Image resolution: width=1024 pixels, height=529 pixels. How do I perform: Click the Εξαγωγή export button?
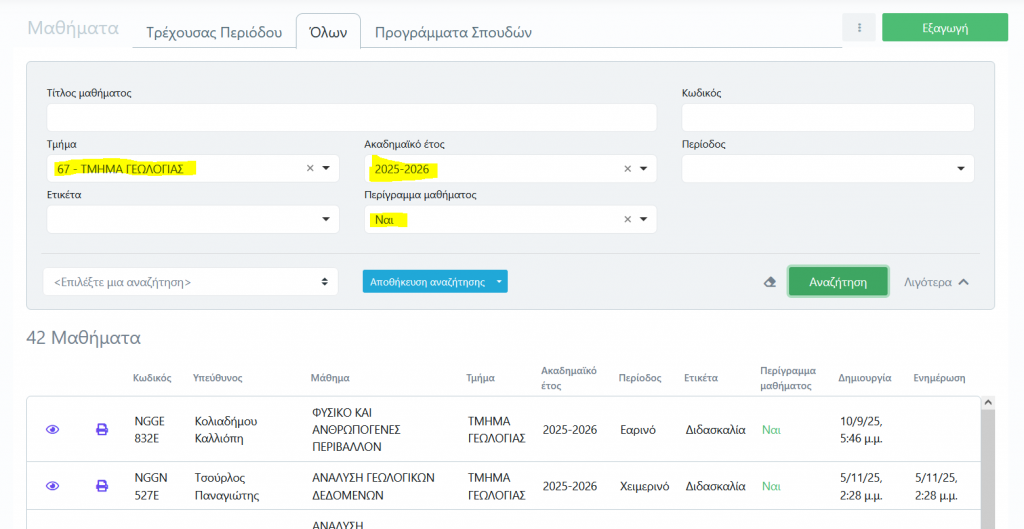[944, 28]
